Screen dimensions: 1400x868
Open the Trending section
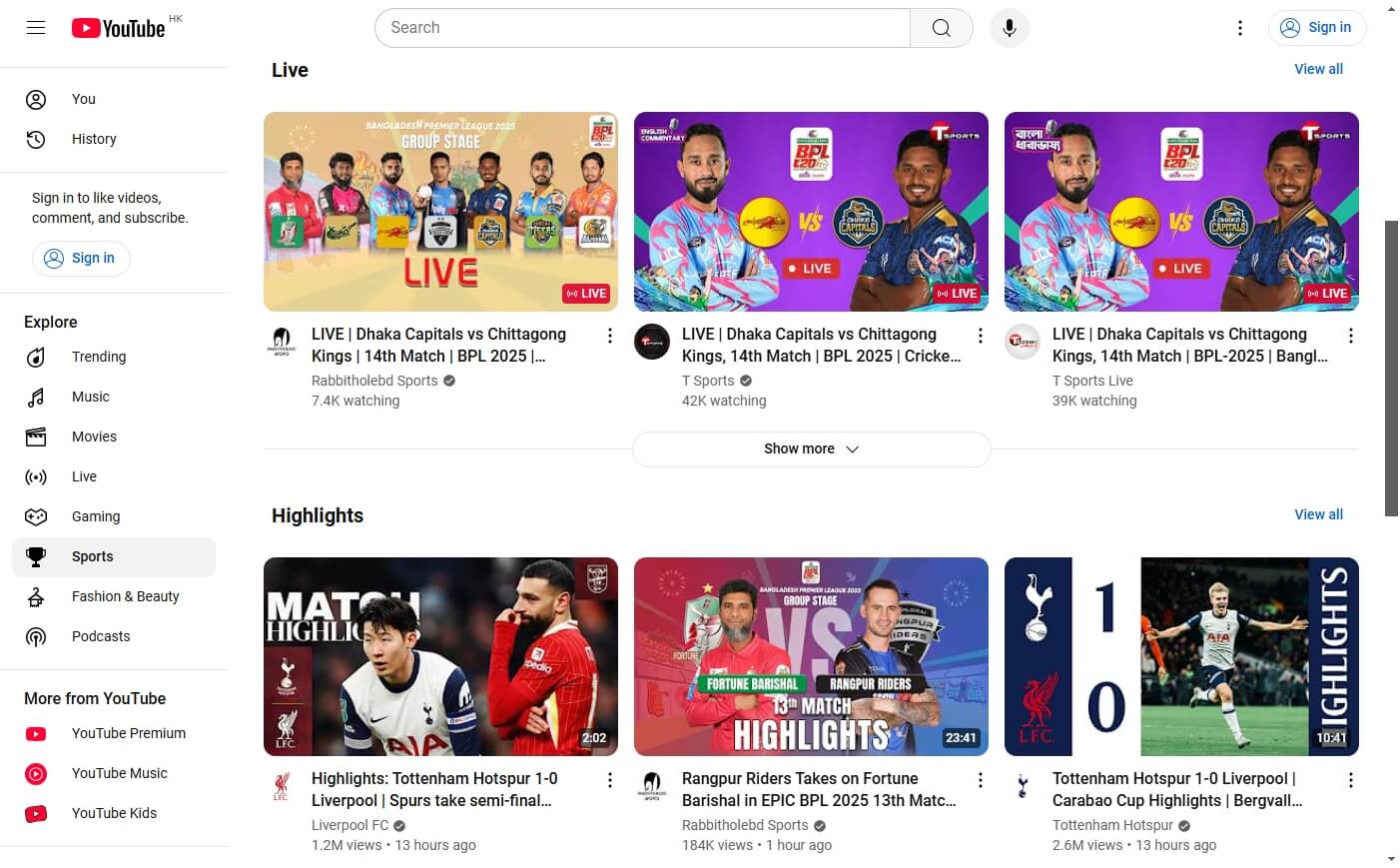(x=98, y=357)
